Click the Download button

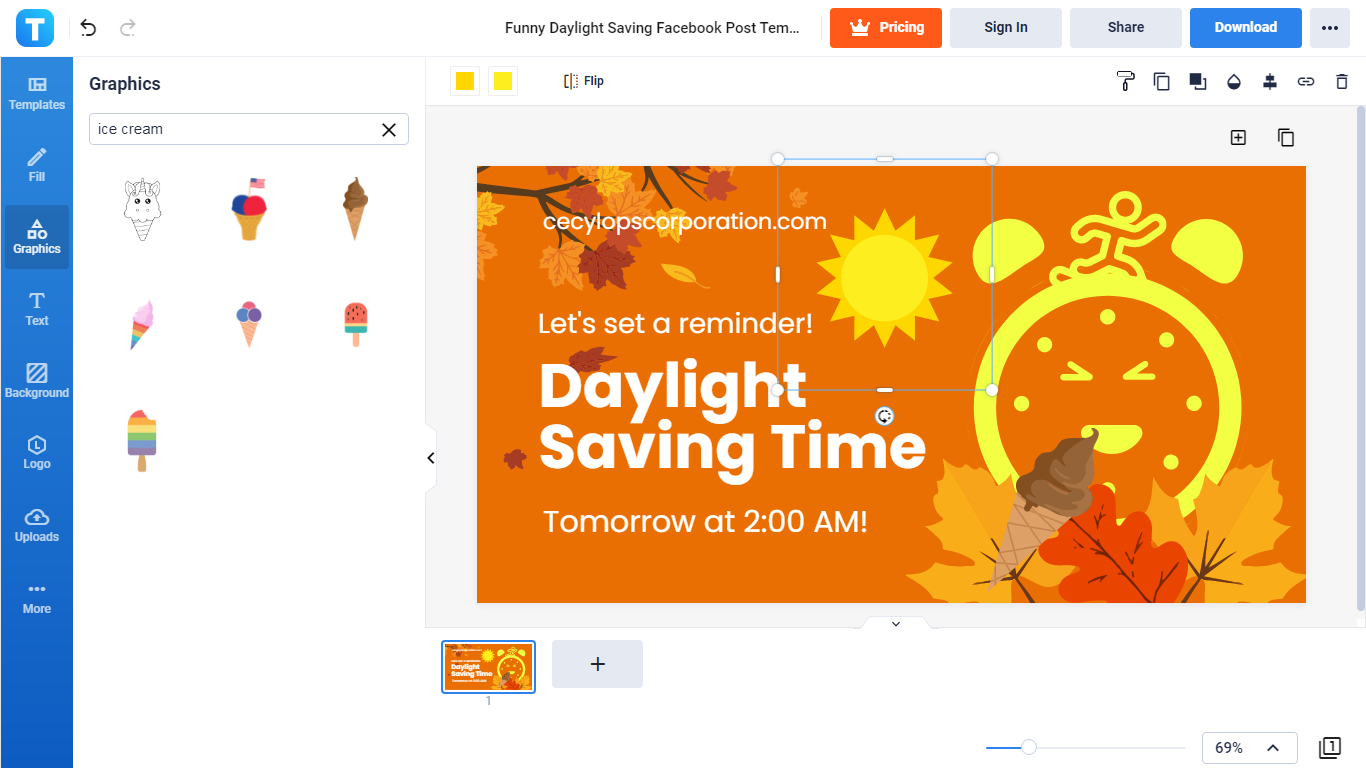1245,28
